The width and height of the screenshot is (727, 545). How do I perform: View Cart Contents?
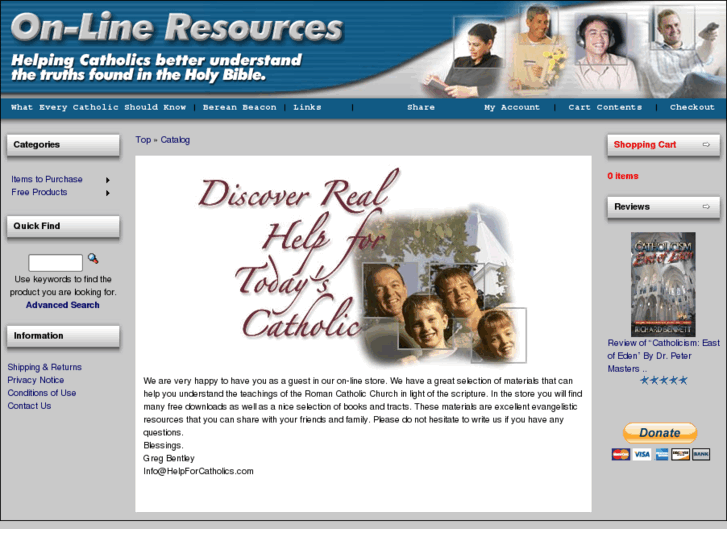pyautogui.click(x=605, y=107)
